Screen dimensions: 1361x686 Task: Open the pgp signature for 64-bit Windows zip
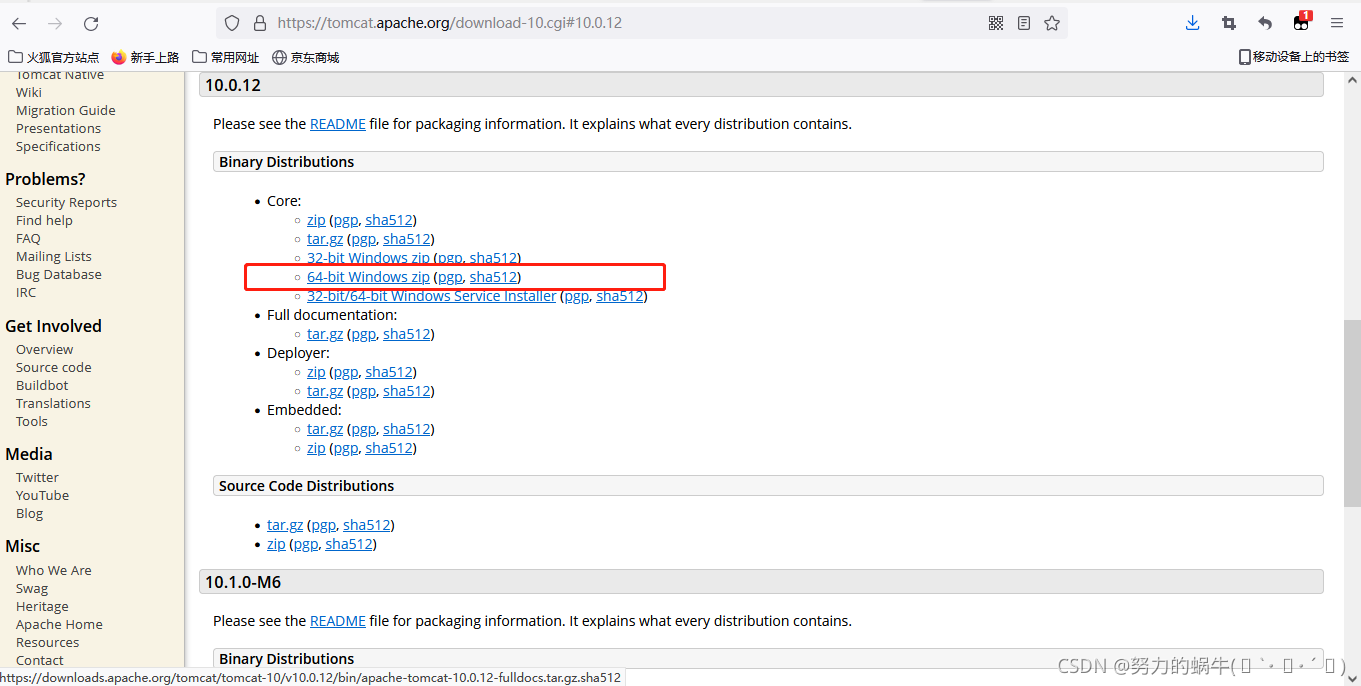(450, 277)
